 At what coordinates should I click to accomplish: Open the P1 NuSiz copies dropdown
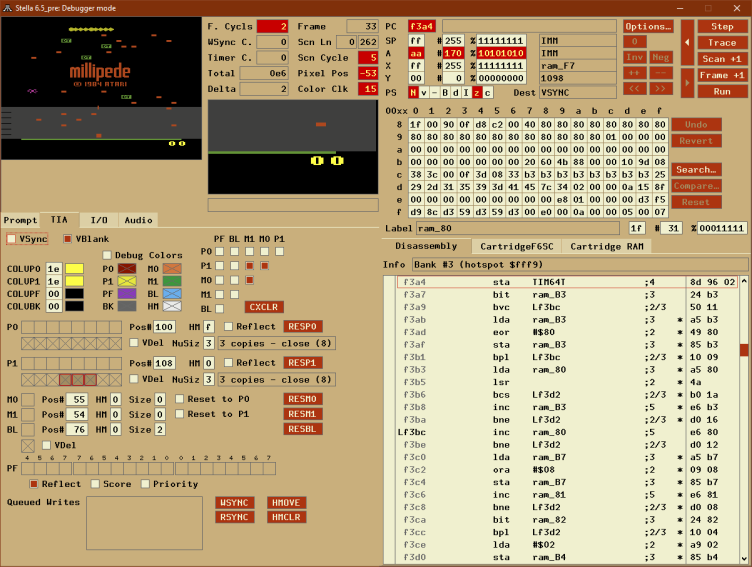pos(267,379)
